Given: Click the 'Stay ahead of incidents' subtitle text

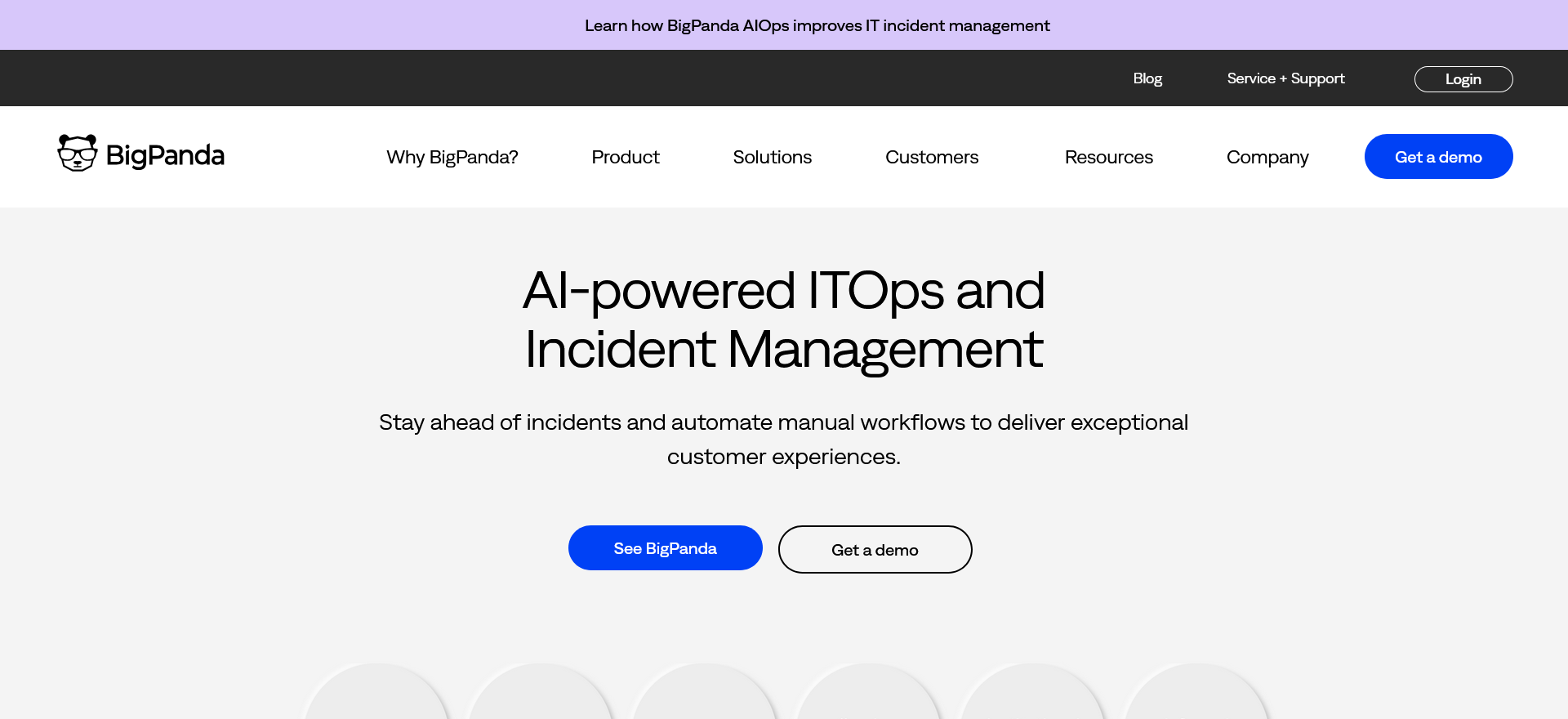Looking at the screenshot, I should [784, 439].
